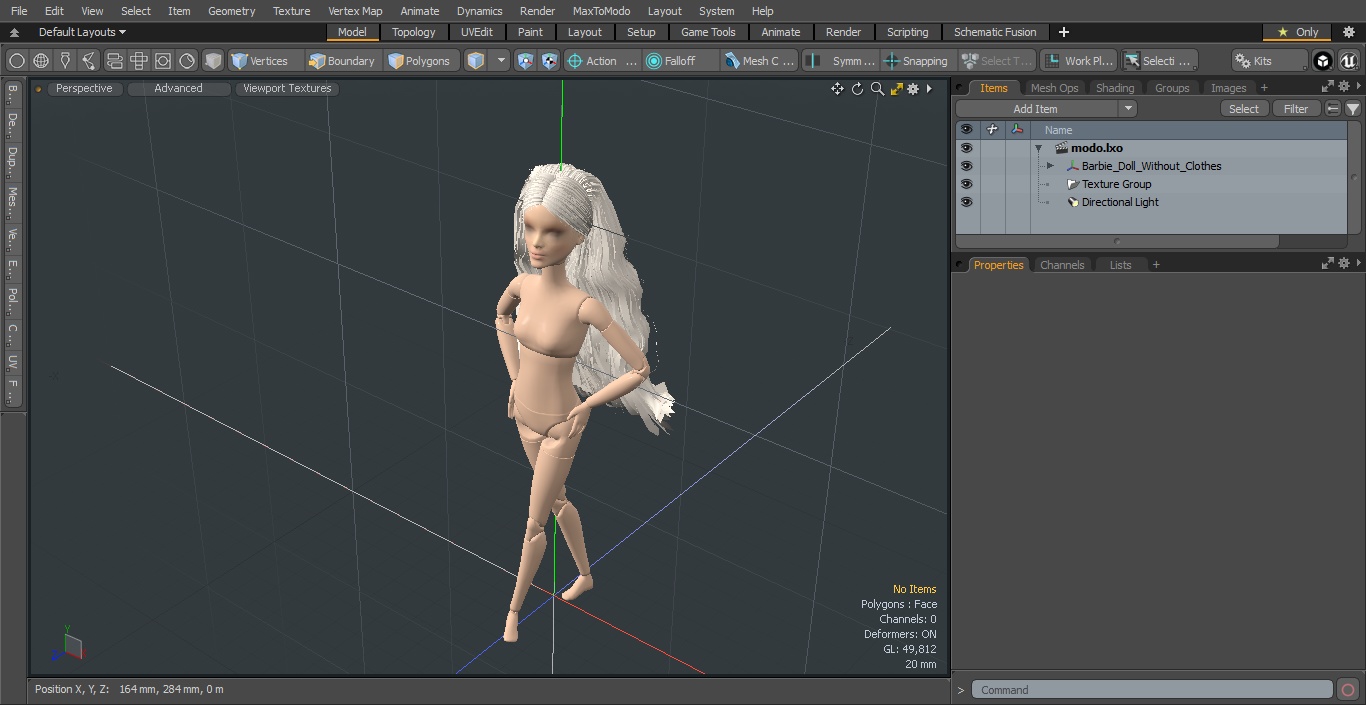The height and width of the screenshot is (705, 1366).
Task: Click the viewport pan move icon
Action: [x=837, y=89]
